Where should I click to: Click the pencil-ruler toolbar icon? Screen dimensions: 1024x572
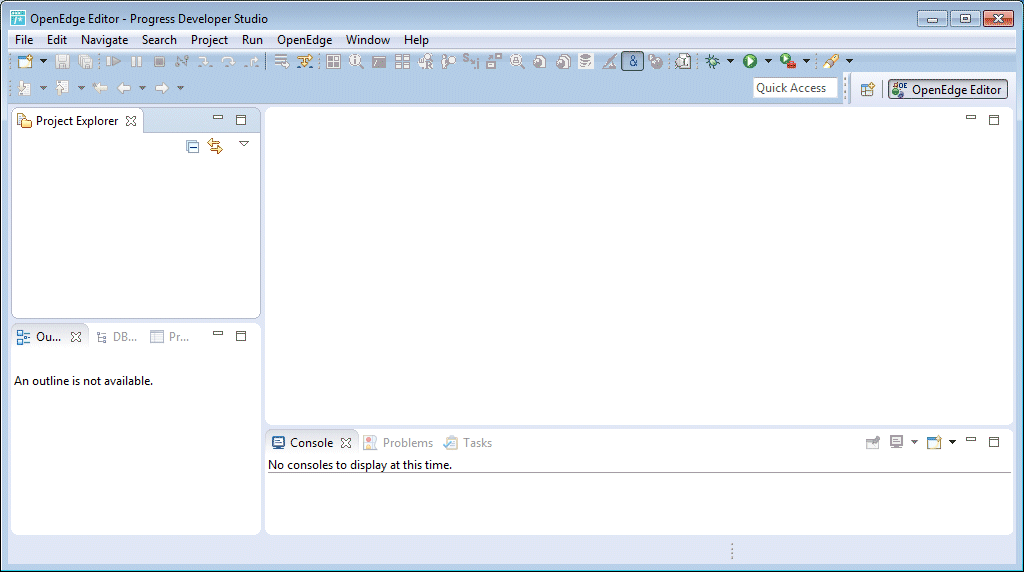coord(609,61)
